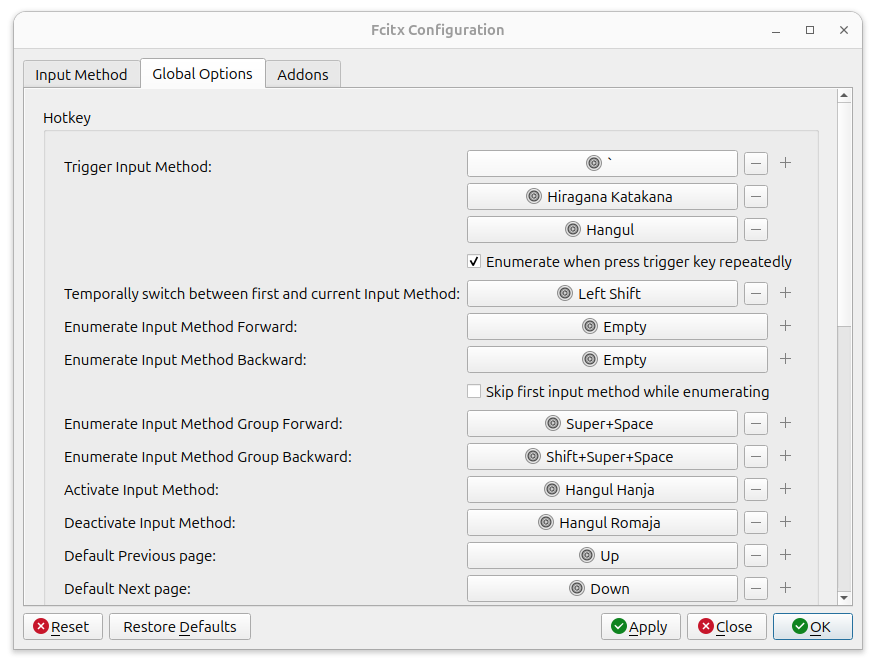Change the Shift+Super+Space key binding
The image size is (876, 666).
tap(602, 456)
